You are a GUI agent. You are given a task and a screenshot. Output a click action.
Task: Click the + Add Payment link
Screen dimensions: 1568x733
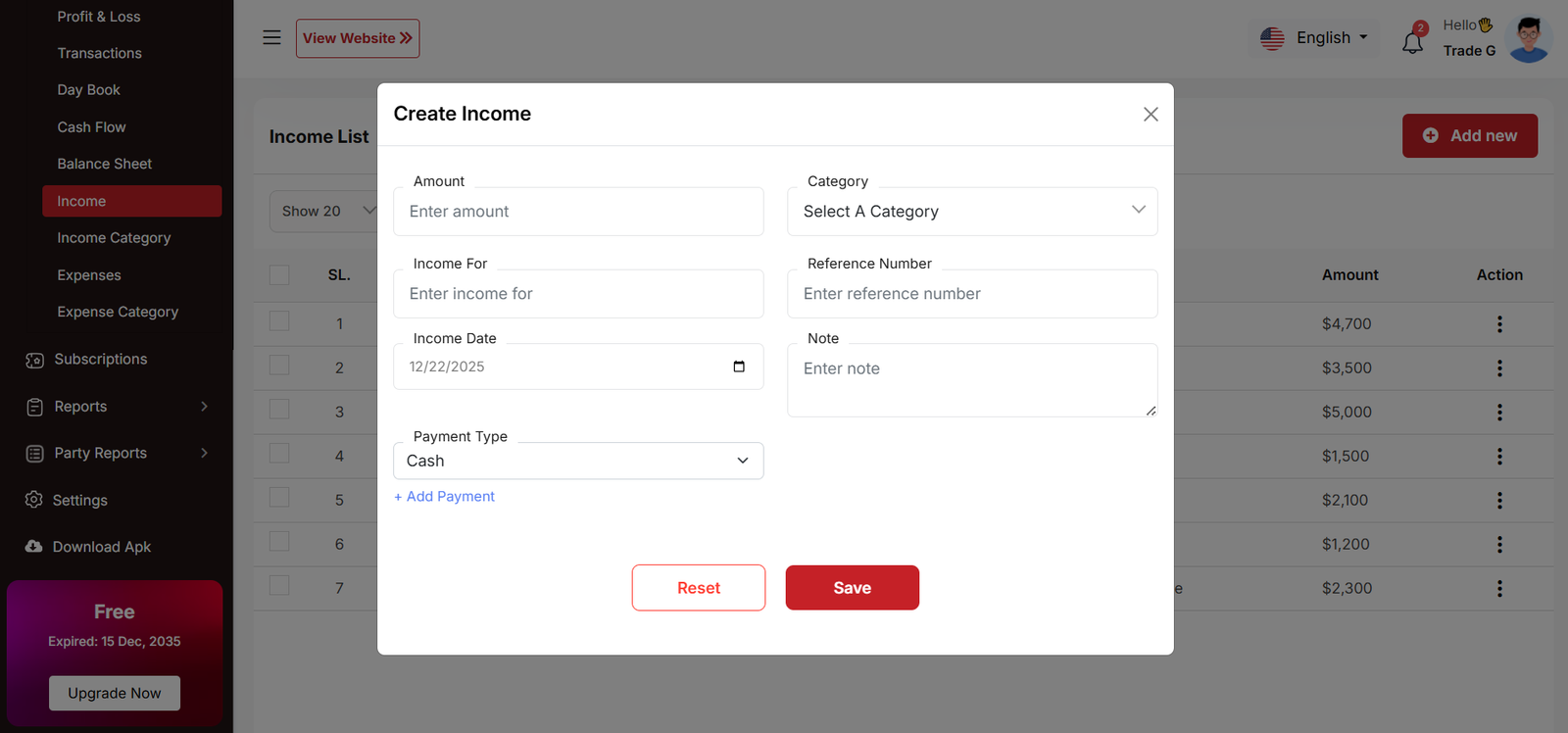444,497
